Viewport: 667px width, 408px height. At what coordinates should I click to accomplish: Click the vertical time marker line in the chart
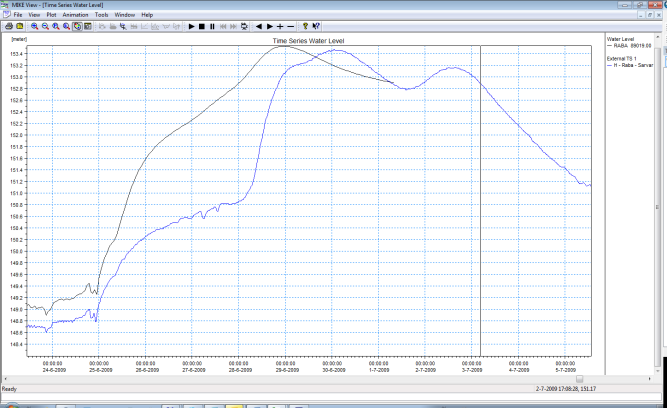480,200
